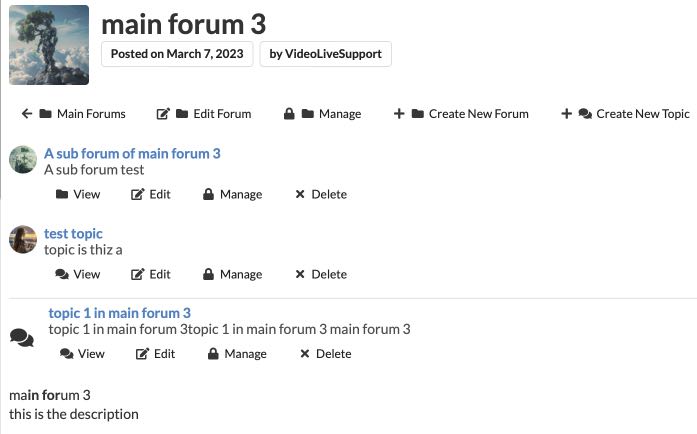697x434 pixels.
Task: Open the 'test topic' link
Action: (73, 233)
